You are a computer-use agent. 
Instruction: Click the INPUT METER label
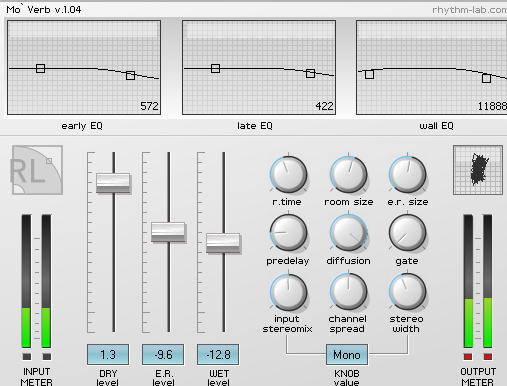point(36,377)
